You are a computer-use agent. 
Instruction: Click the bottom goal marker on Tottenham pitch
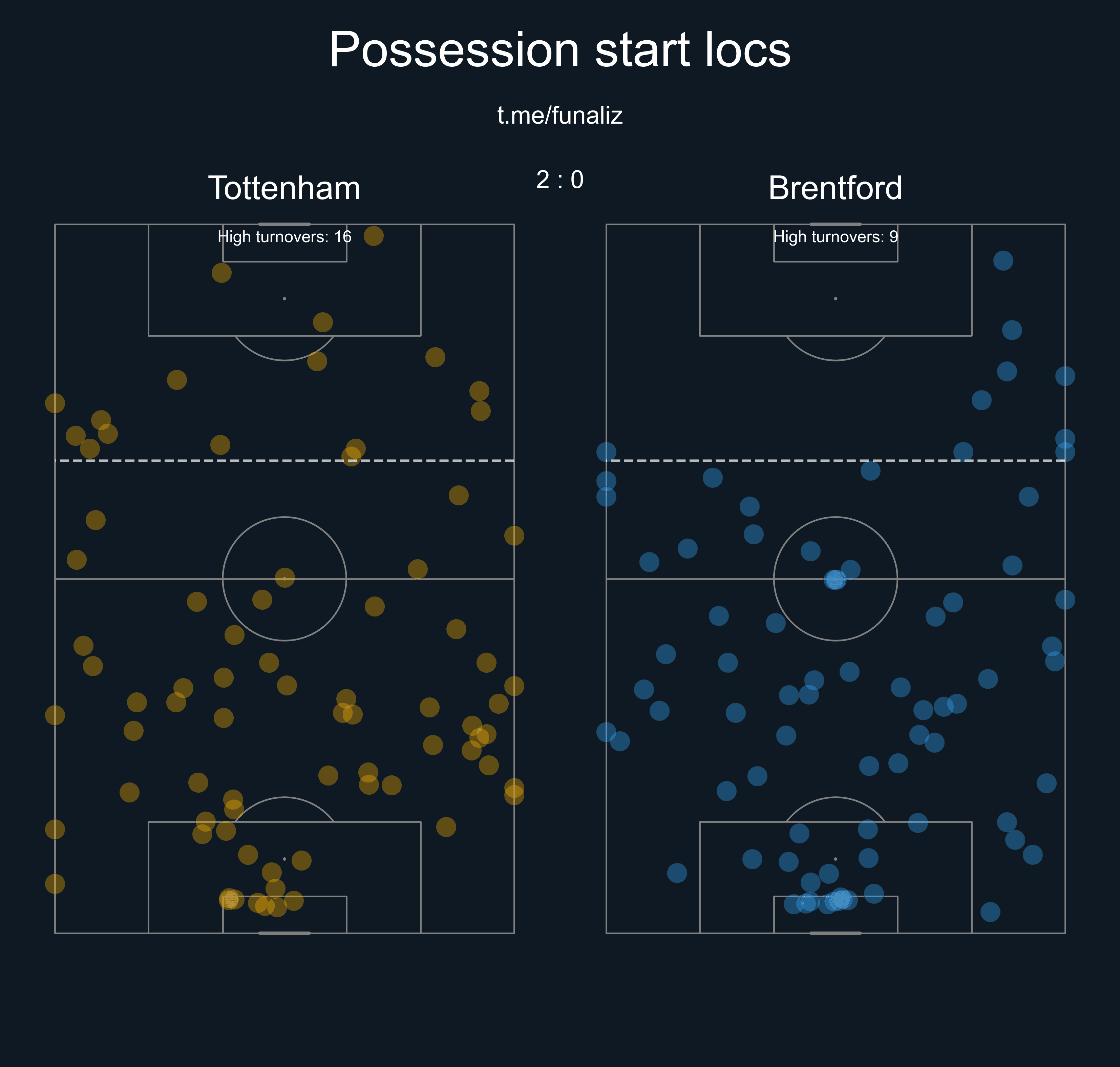click(x=284, y=933)
